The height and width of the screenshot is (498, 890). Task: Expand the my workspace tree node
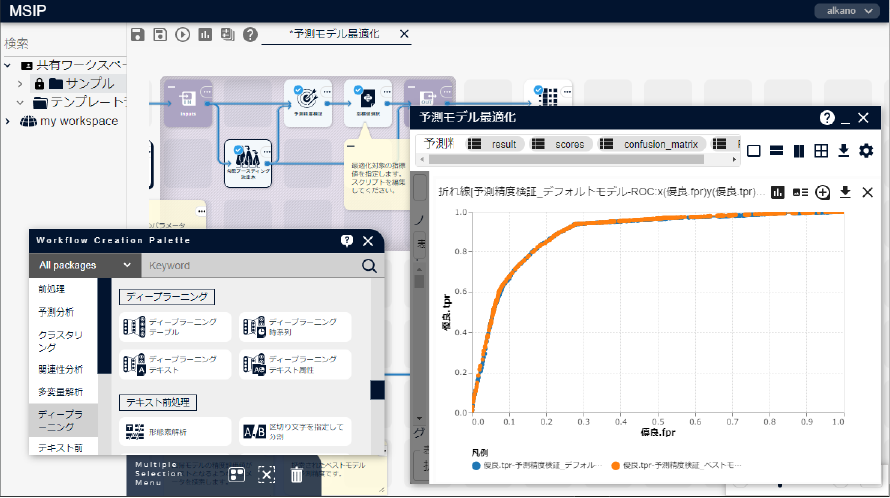pyautogui.click(x=8, y=121)
